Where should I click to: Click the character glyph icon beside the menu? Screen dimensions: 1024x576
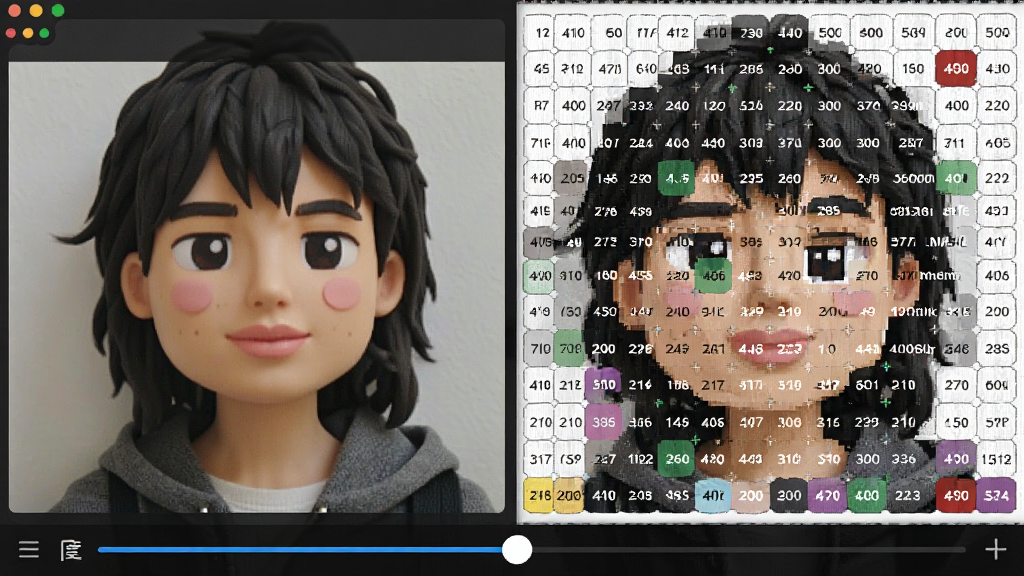pyautogui.click(x=71, y=550)
